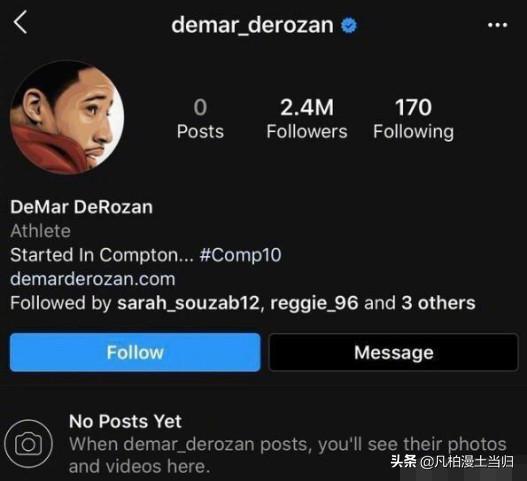View the 170 Following list

[x=413, y=119]
